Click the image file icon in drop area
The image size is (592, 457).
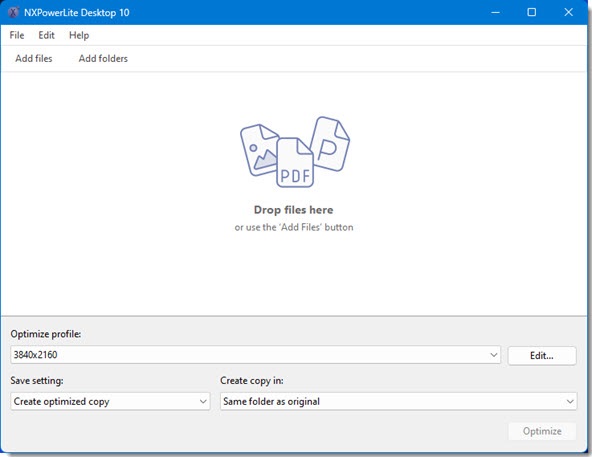coord(259,150)
